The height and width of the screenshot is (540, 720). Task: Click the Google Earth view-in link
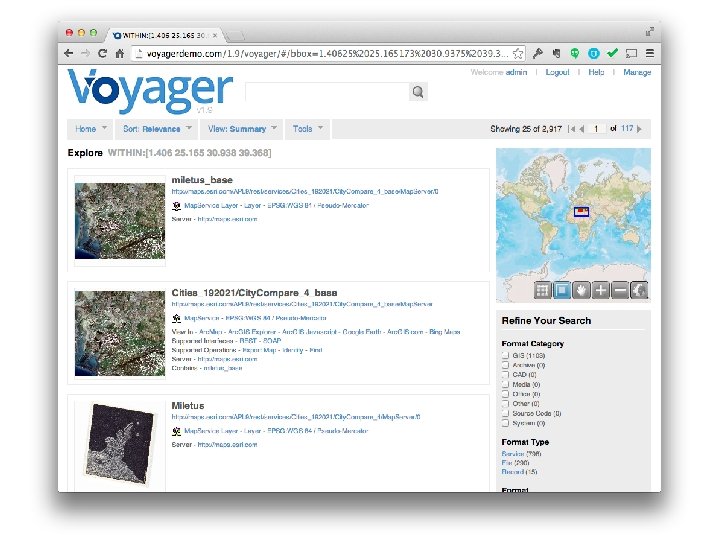click(x=362, y=332)
